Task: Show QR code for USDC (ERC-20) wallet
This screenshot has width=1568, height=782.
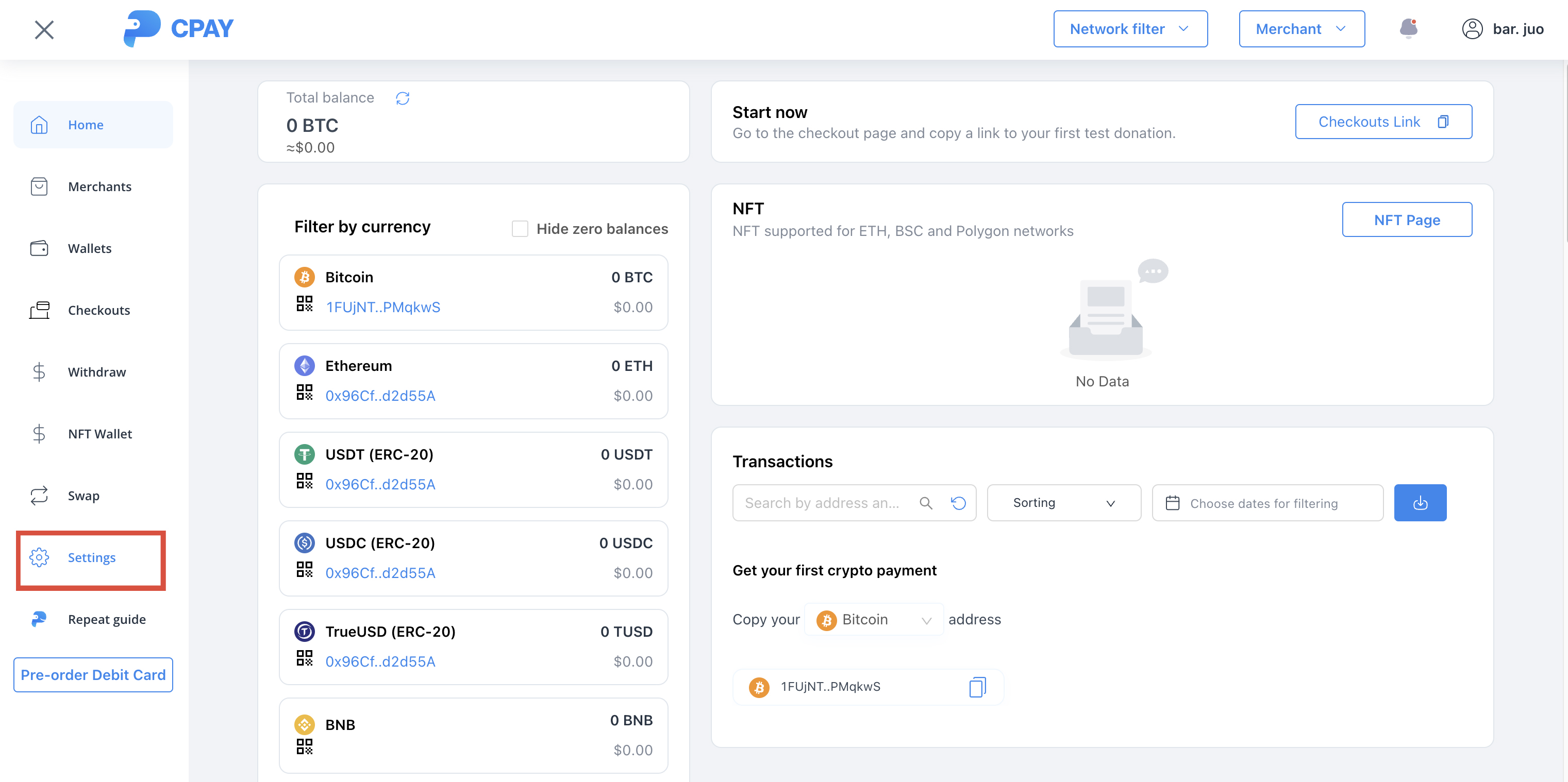Action: [304, 570]
